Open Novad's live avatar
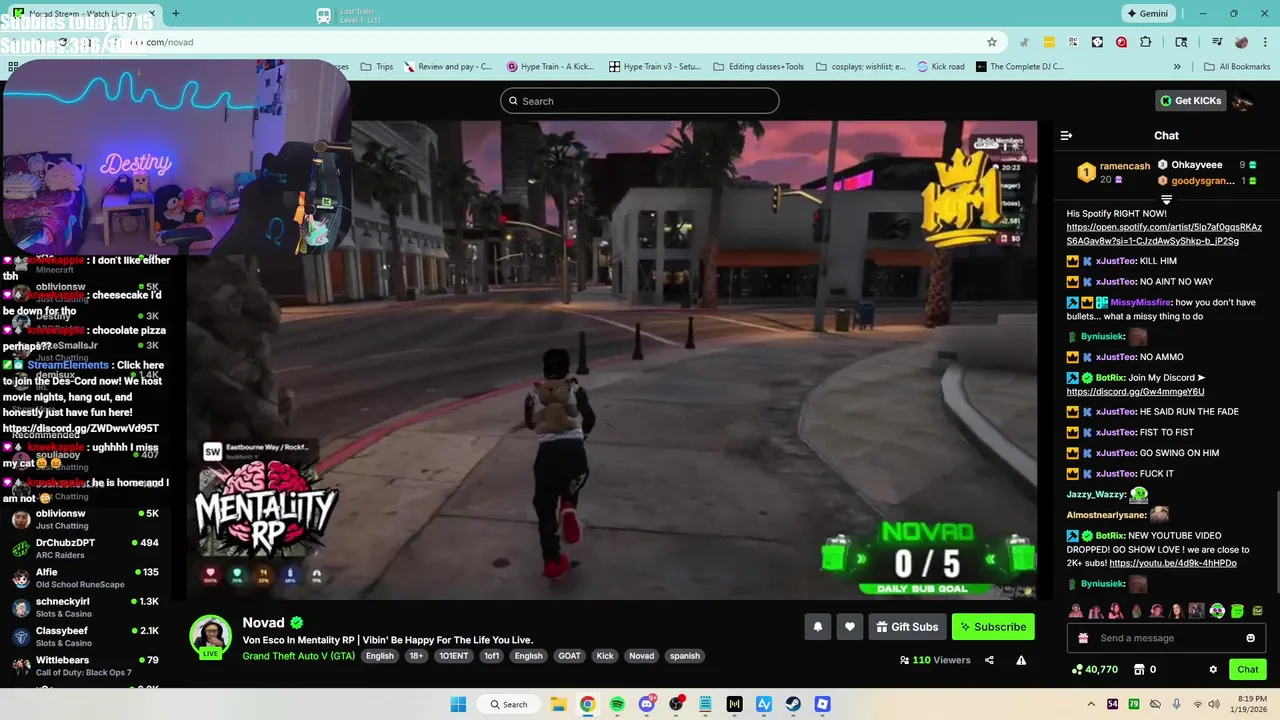This screenshot has width=1280, height=720. (211, 636)
